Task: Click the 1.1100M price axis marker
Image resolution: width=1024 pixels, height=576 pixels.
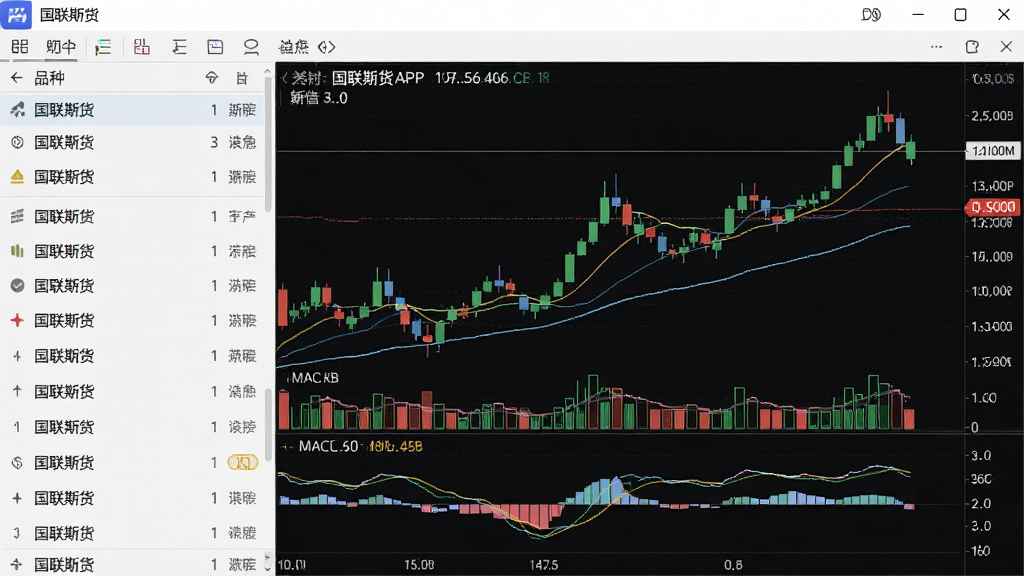Action: (x=993, y=151)
